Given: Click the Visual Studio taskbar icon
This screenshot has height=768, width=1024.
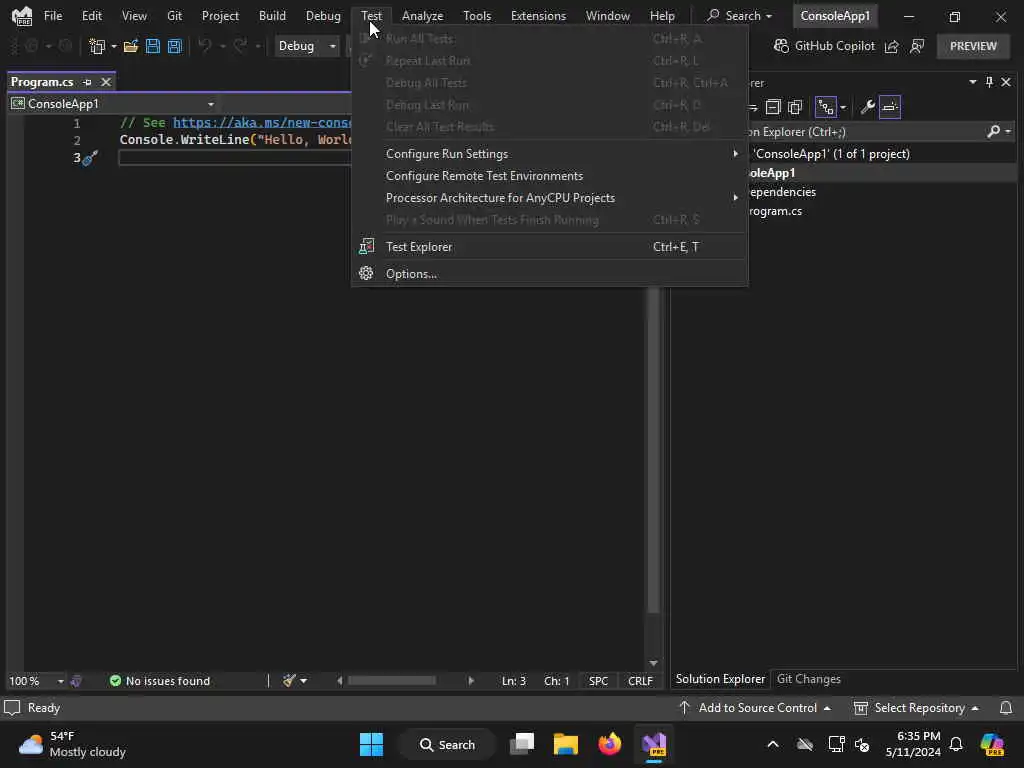Looking at the screenshot, I should pos(654,744).
